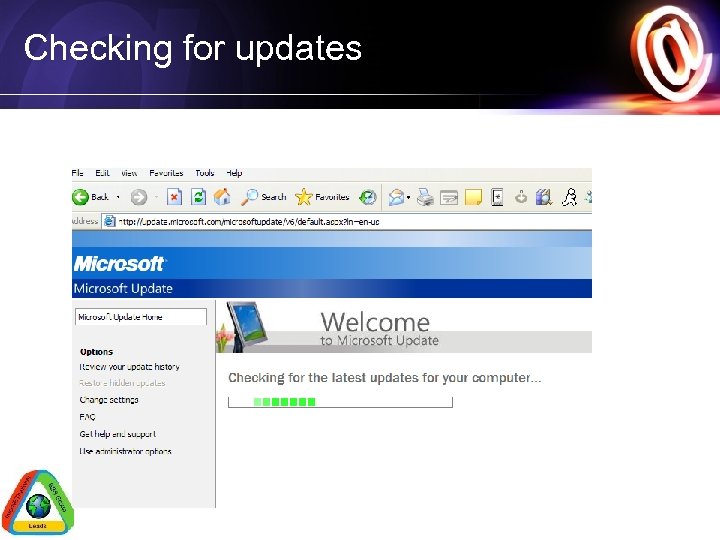Stop page loading with the red X icon

pyautogui.click(x=174, y=197)
